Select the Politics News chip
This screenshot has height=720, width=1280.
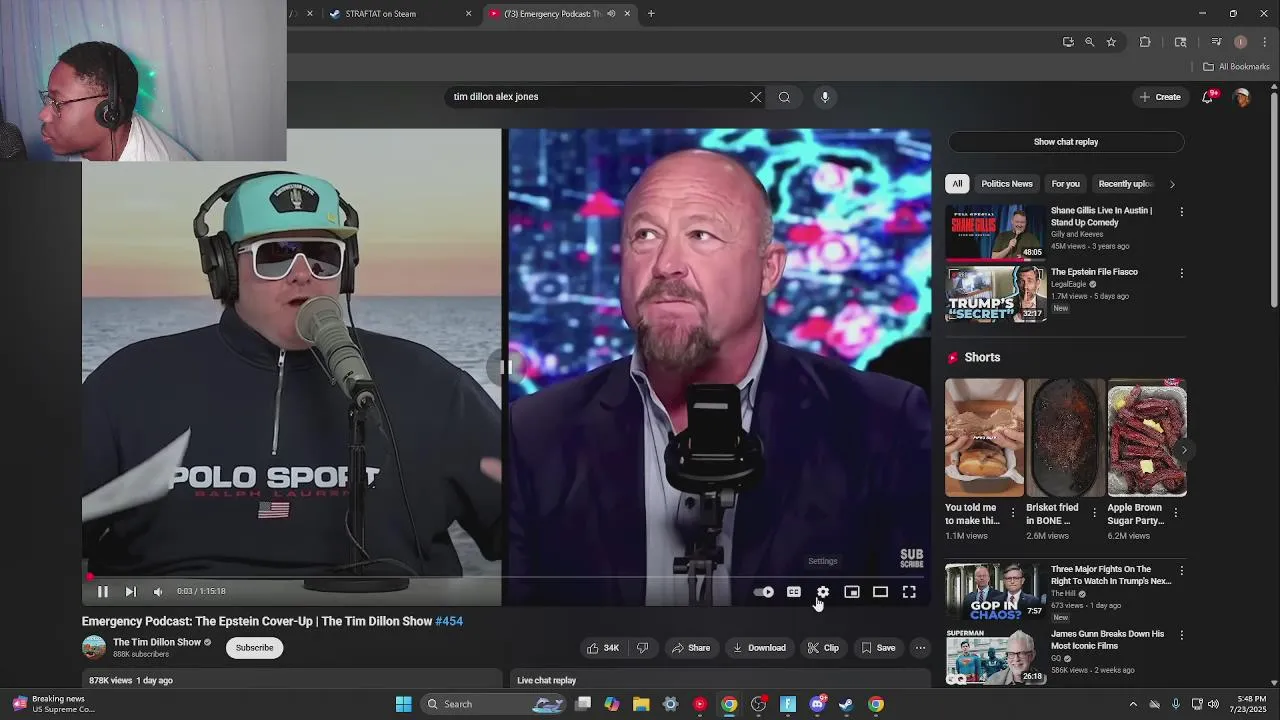(x=1007, y=184)
